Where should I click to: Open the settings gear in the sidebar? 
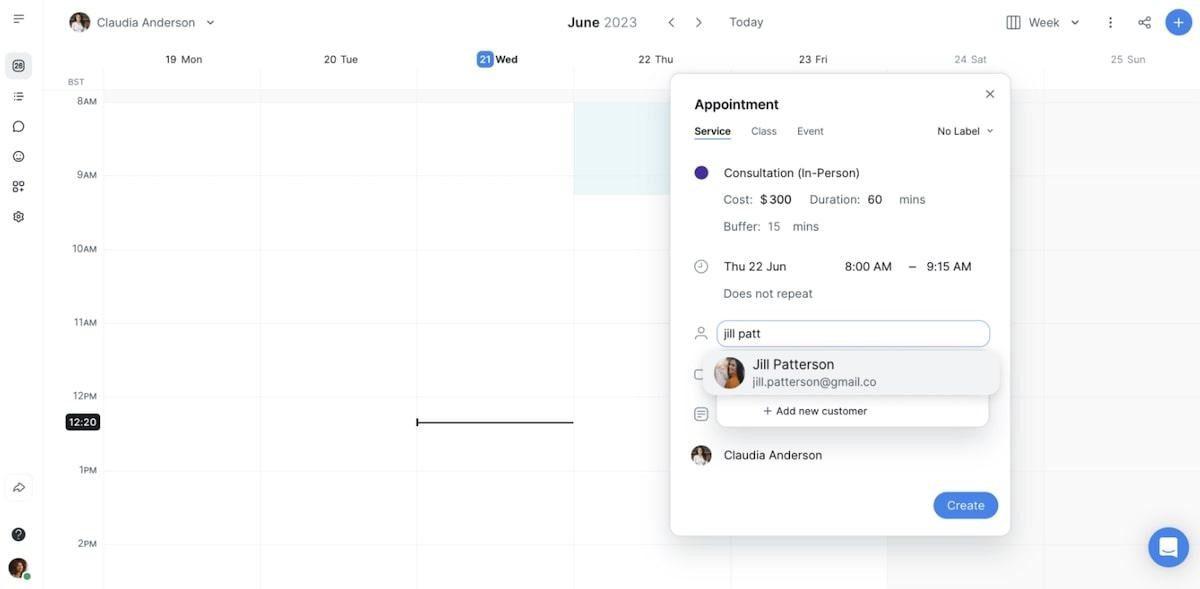pyautogui.click(x=18, y=216)
